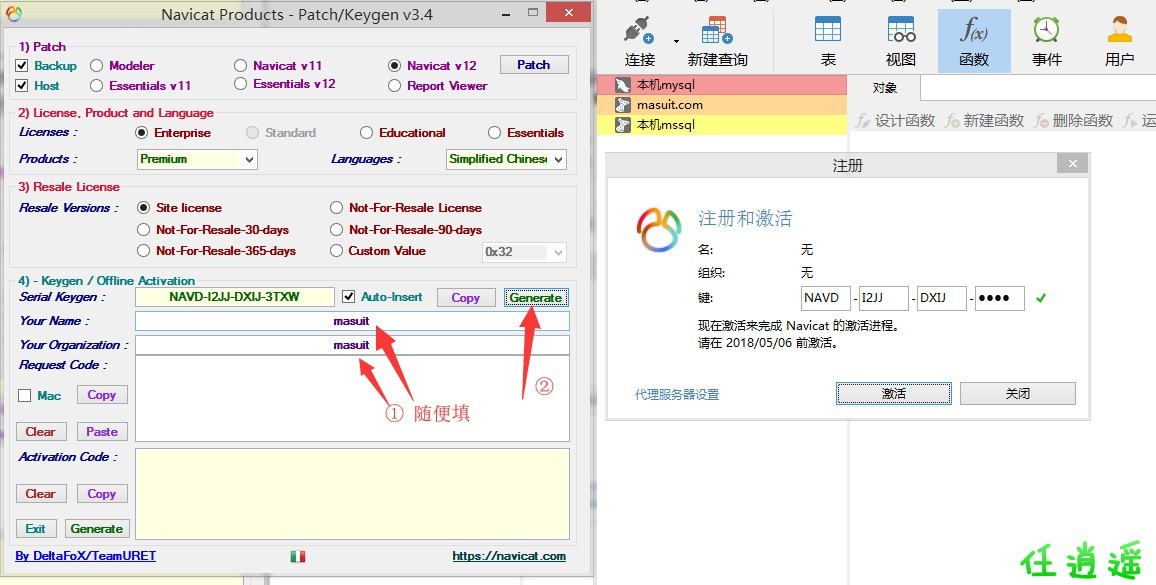The height and width of the screenshot is (585, 1156).
Task: Open the Products dropdown showing Premium
Action: point(197,159)
